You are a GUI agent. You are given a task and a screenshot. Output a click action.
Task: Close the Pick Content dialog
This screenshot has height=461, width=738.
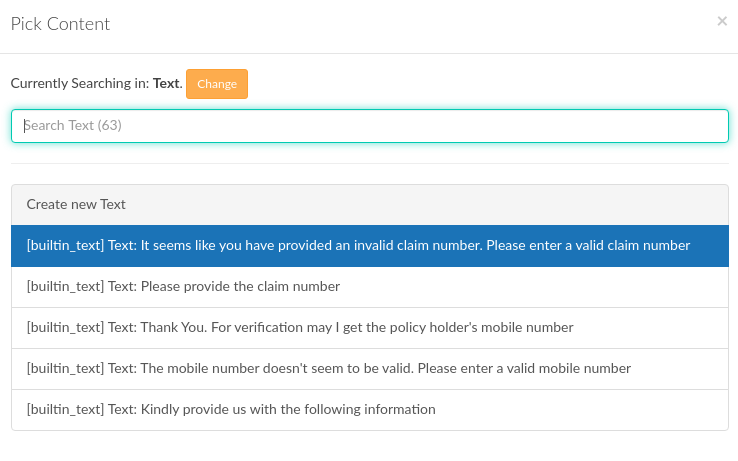[x=722, y=21]
